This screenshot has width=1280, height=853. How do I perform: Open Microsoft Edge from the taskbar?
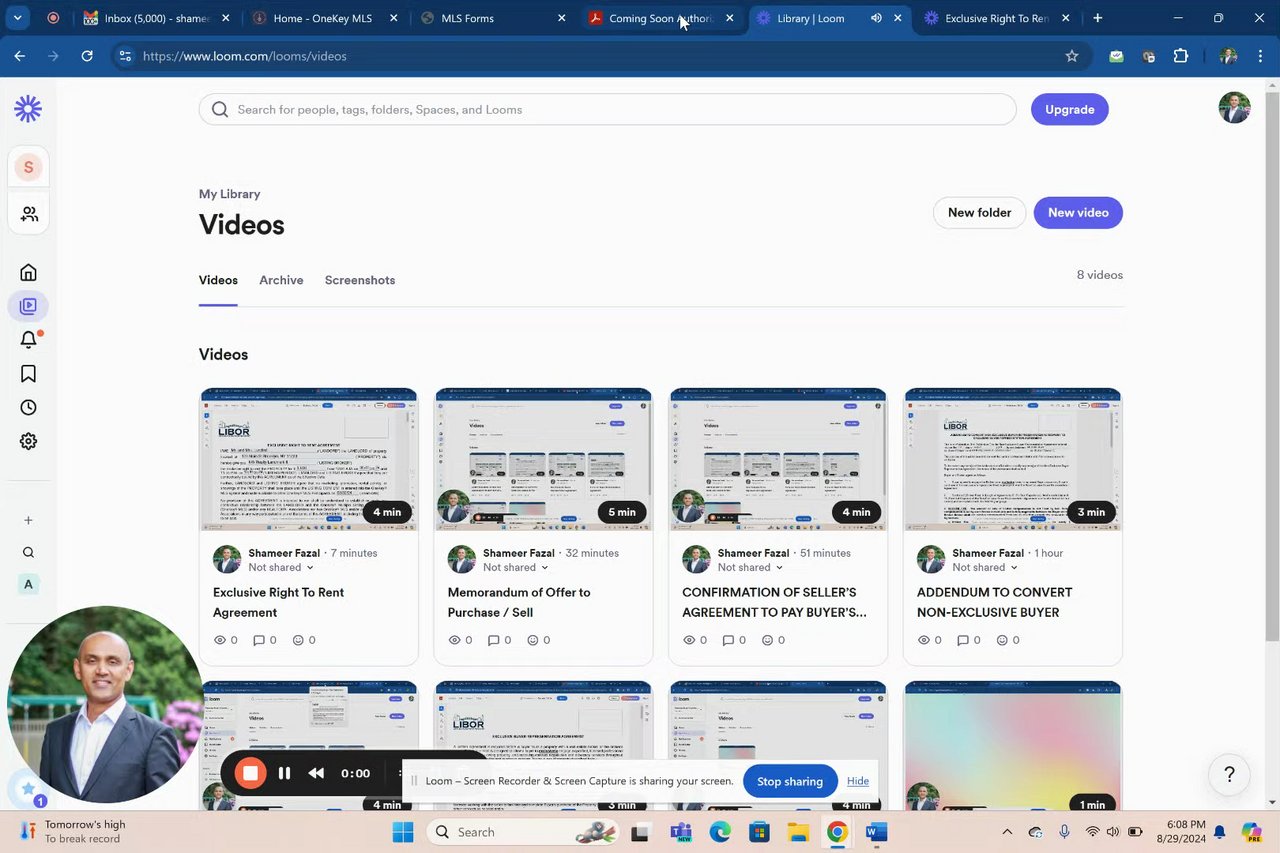point(720,832)
